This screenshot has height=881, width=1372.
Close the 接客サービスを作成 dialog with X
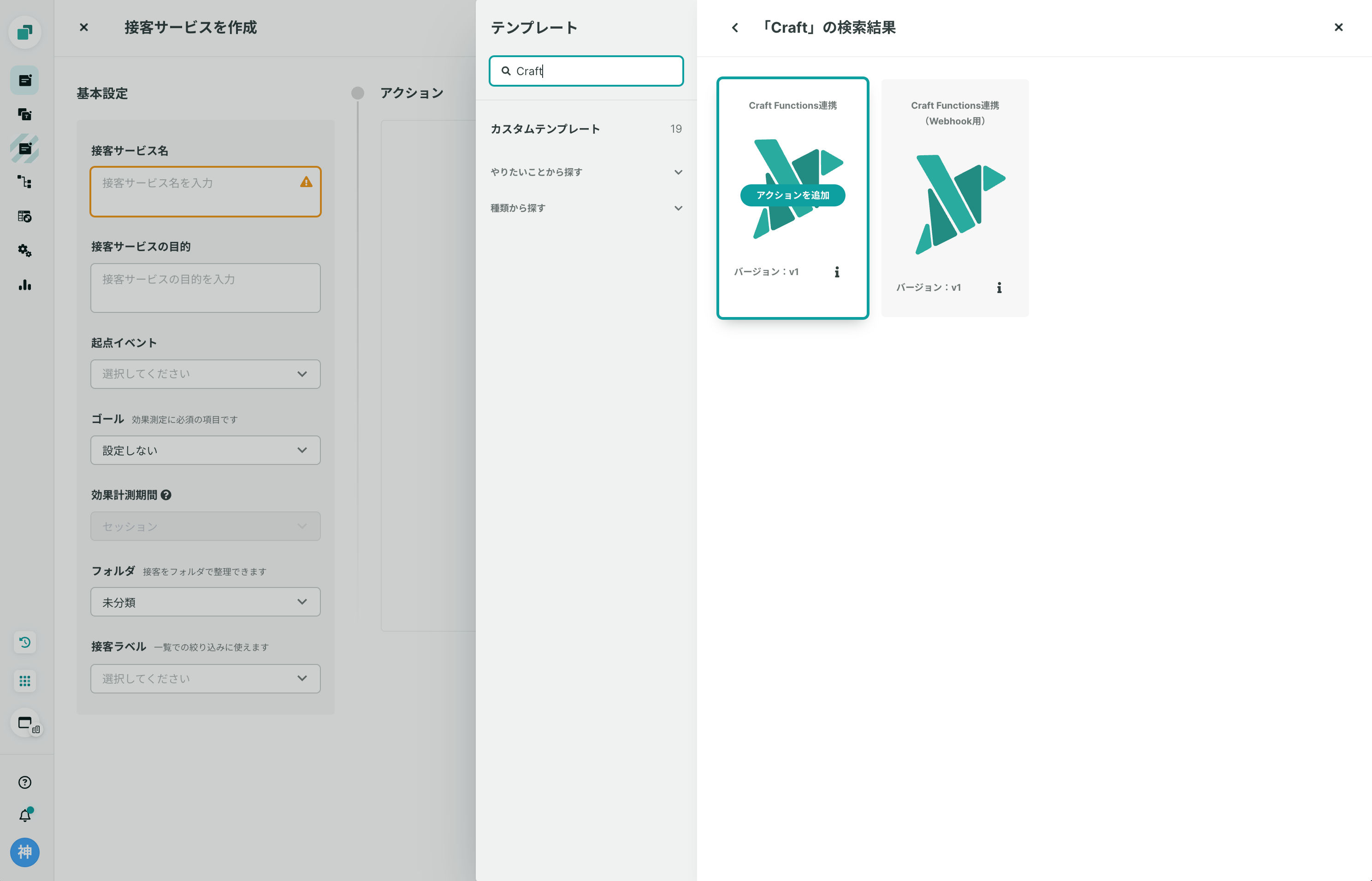tap(83, 27)
